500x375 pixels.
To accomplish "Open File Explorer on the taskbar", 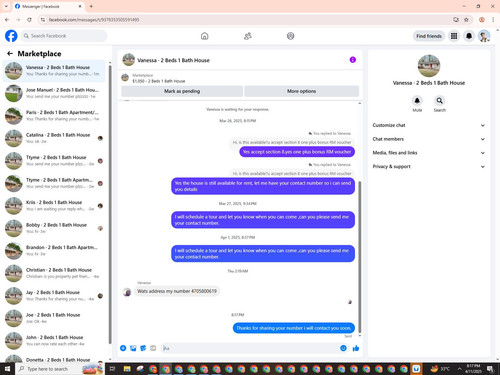I will tap(127, 369).
